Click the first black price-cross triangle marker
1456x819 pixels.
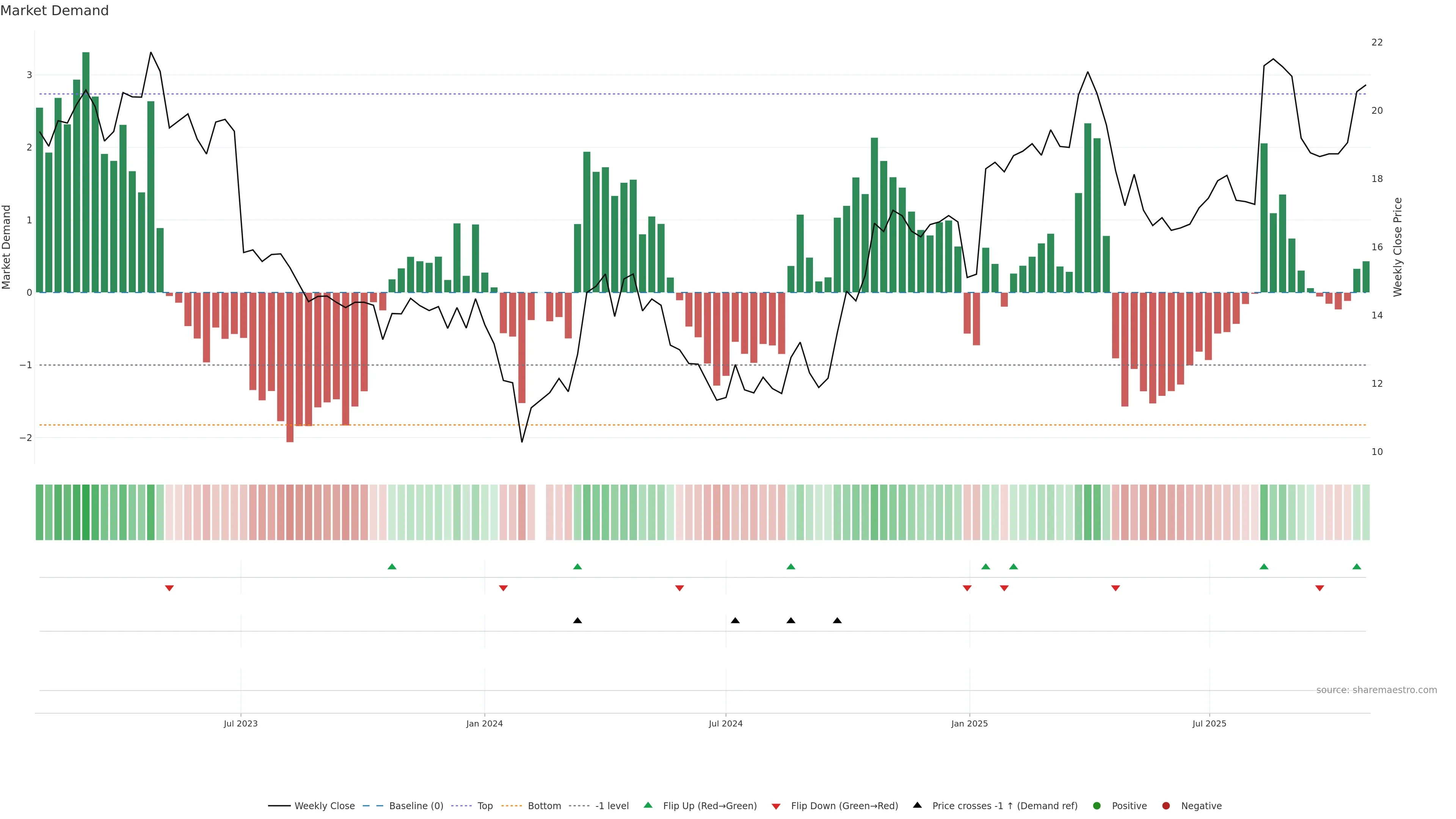pos(577,621)
